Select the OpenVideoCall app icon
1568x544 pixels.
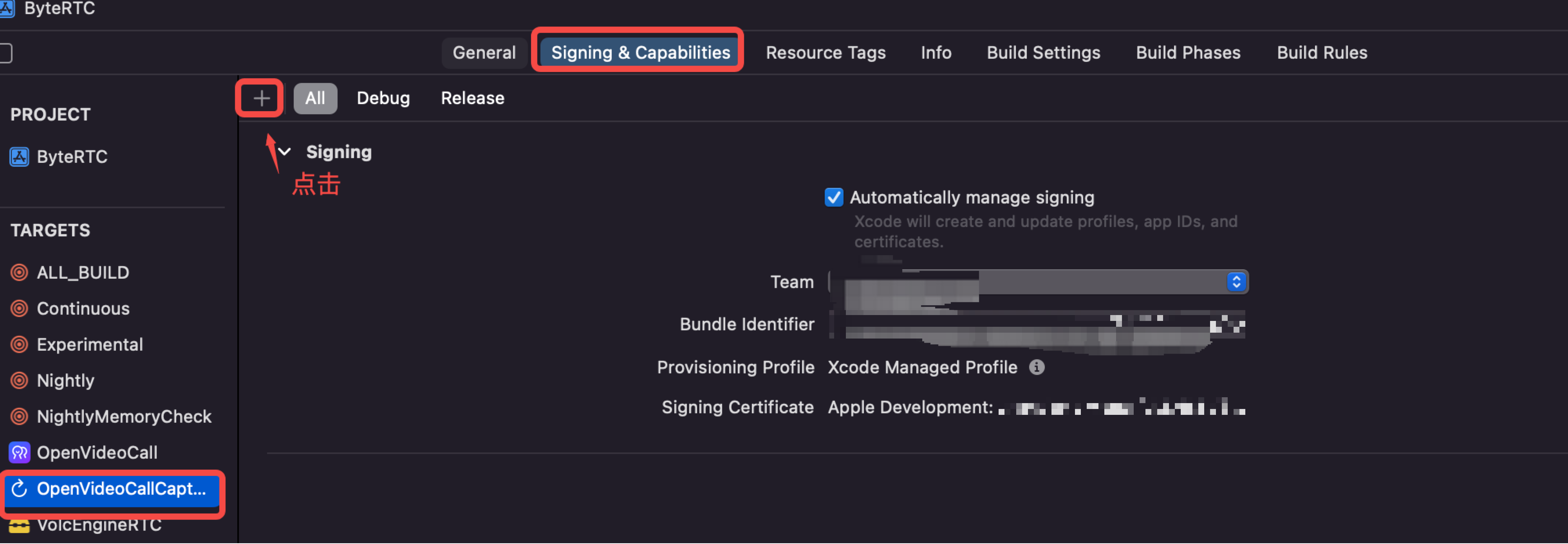(20, 453)
